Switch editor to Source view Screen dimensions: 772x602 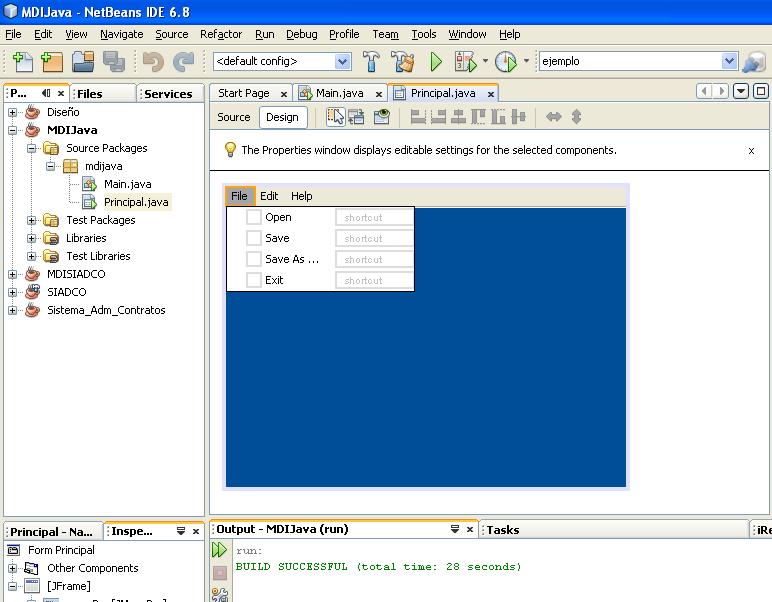pos(234,117)
